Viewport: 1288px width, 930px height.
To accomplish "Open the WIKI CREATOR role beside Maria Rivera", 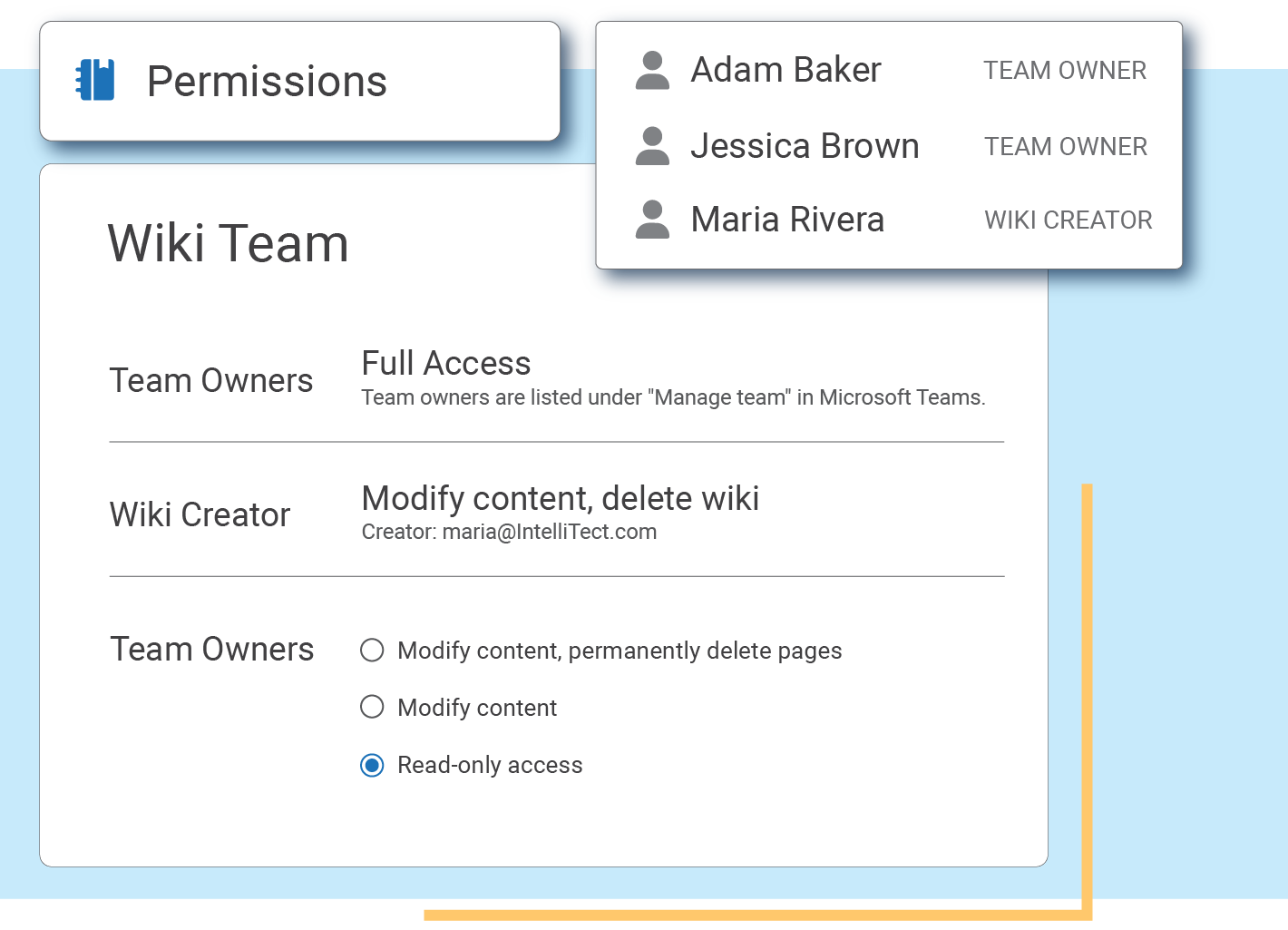I will [x=1068, y=220].
